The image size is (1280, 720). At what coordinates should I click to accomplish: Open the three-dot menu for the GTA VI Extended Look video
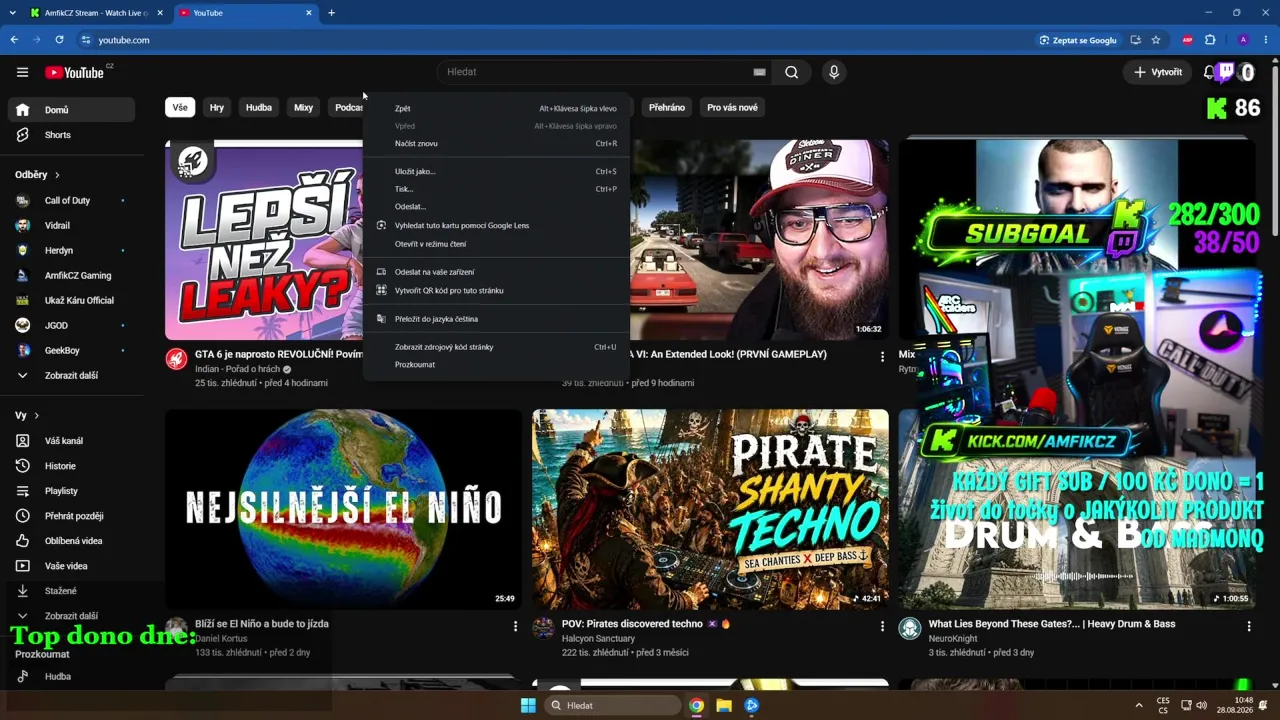tap(882, 356)
